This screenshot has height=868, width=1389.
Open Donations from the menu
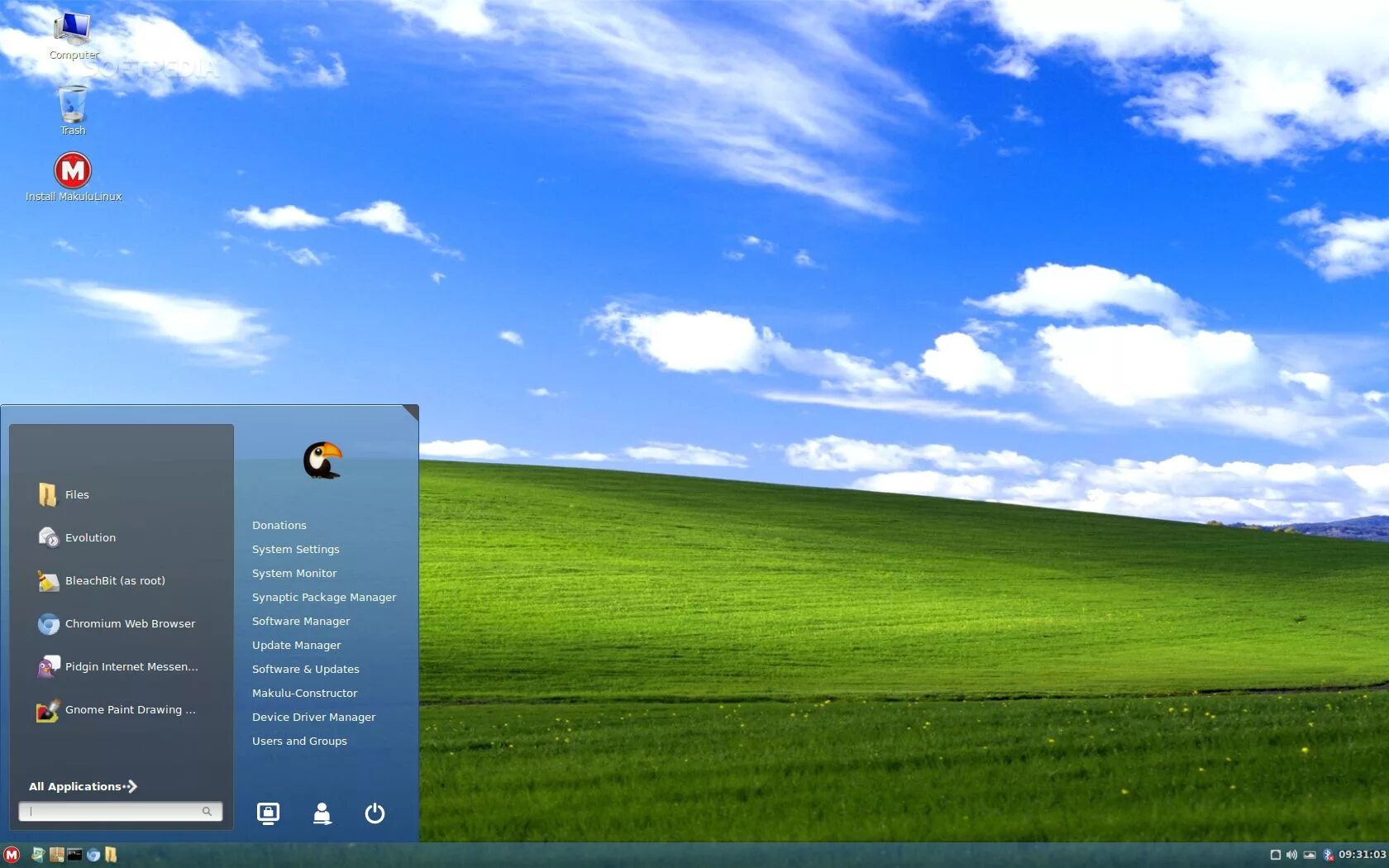(x=279, y=526)
